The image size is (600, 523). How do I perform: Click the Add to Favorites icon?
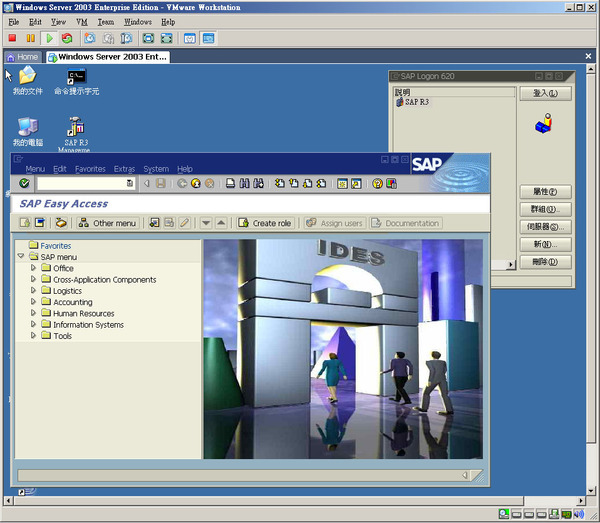[x=154, y=223]
